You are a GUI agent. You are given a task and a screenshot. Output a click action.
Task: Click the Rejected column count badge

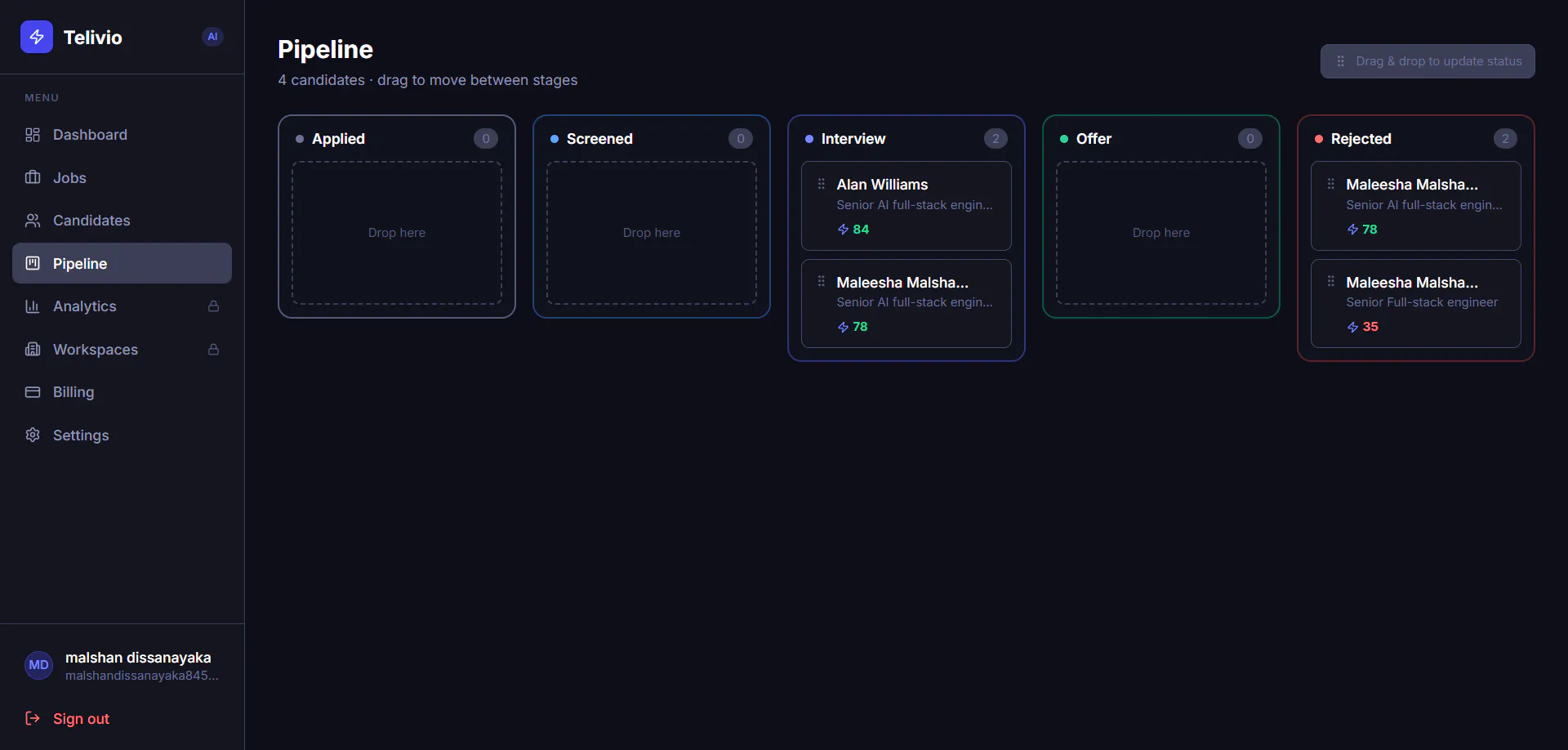pyautogui.click(x=1505, y=139)
